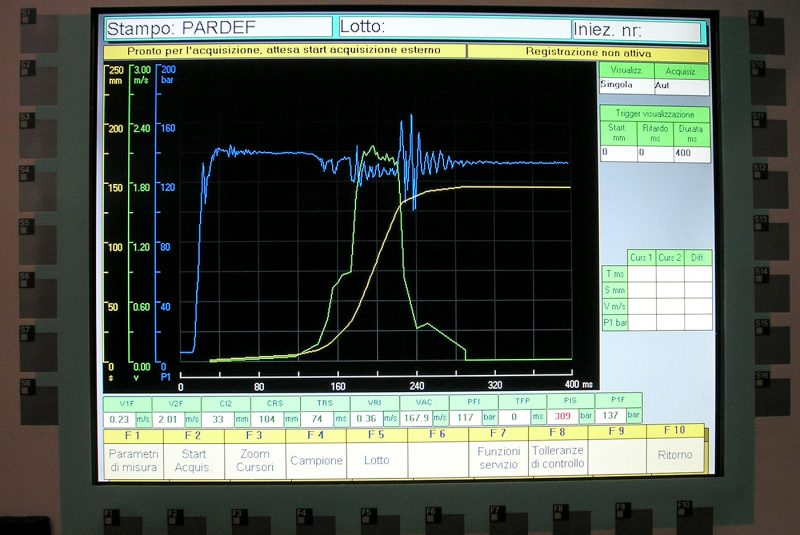800x535 pixels.
Task: Open Zoom Cursori with the F3 softkey
Action: click(255, 458)
